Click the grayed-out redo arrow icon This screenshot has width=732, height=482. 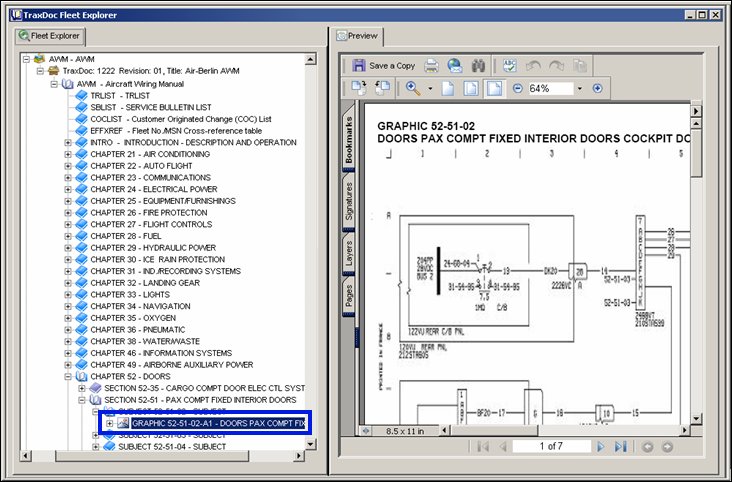(x=556, y=66)
